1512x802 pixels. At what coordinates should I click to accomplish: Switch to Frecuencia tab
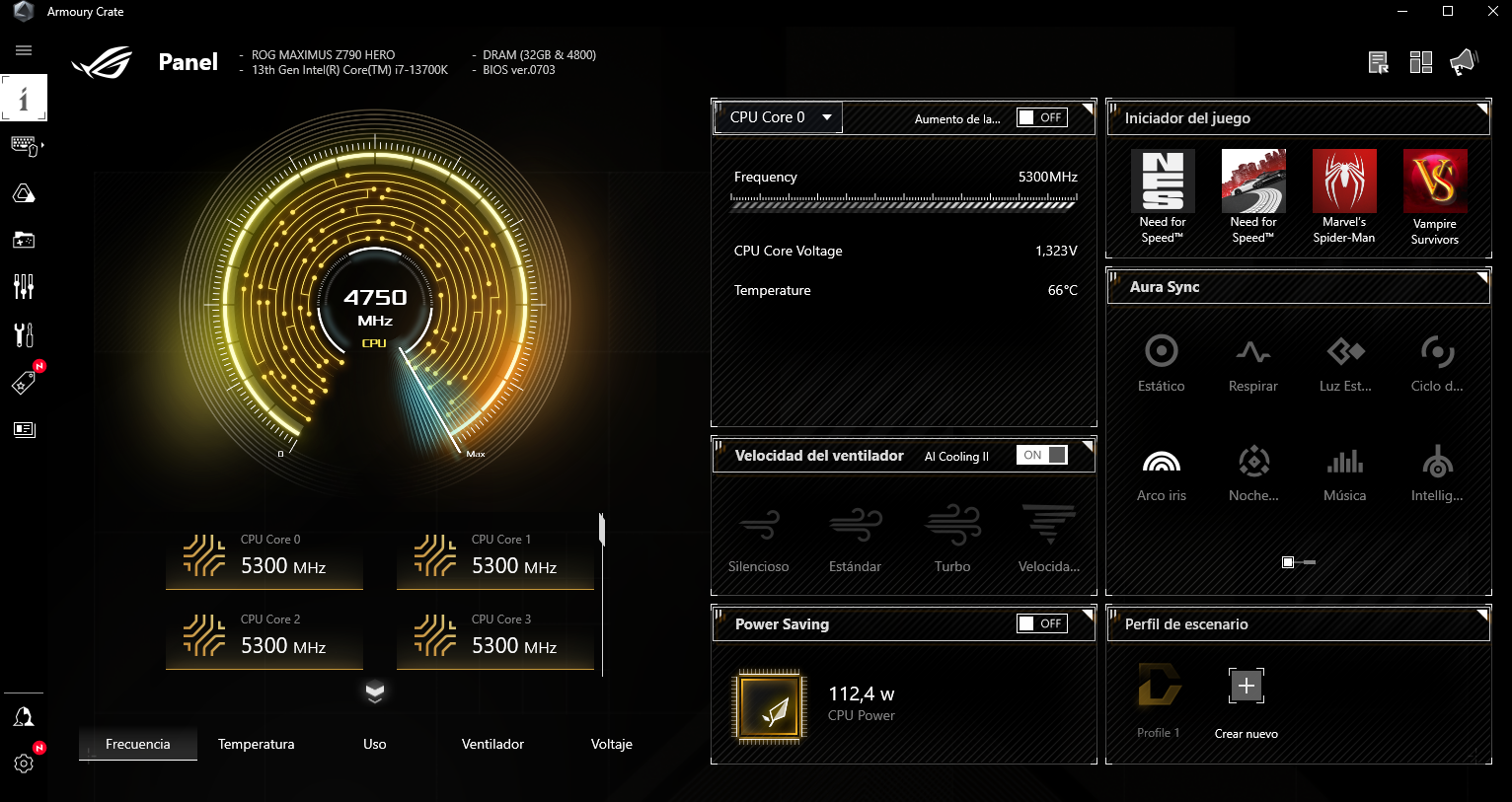click(138, 744)
